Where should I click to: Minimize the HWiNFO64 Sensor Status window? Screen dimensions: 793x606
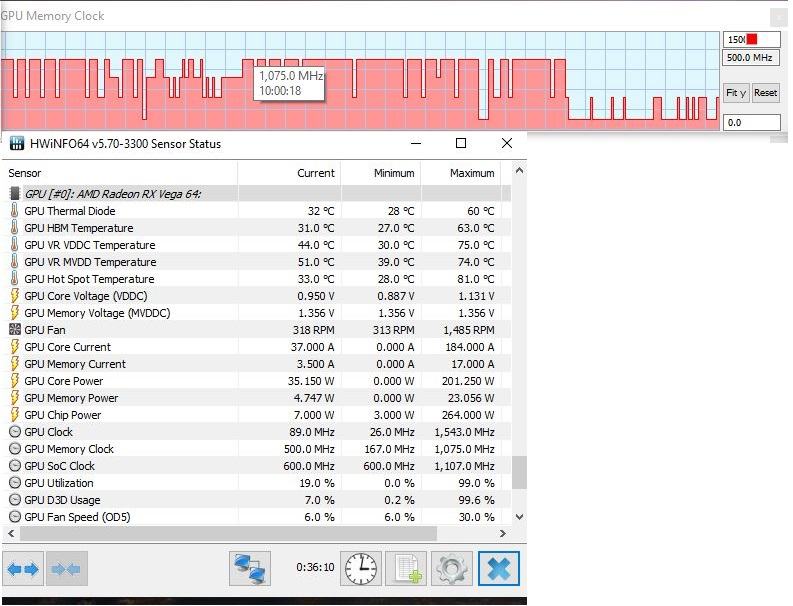point(416,144)
